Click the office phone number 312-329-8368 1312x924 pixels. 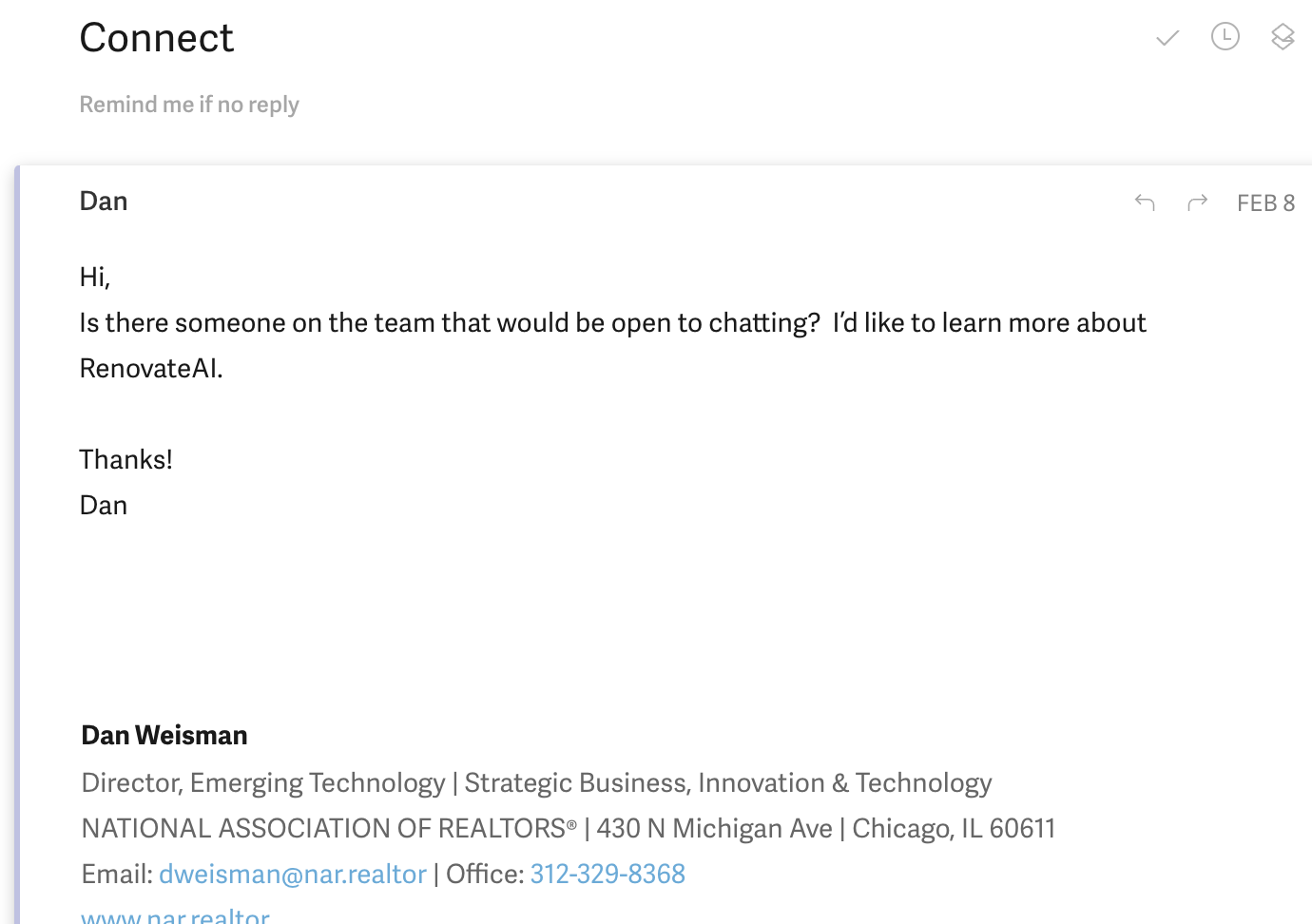[608, 875]
